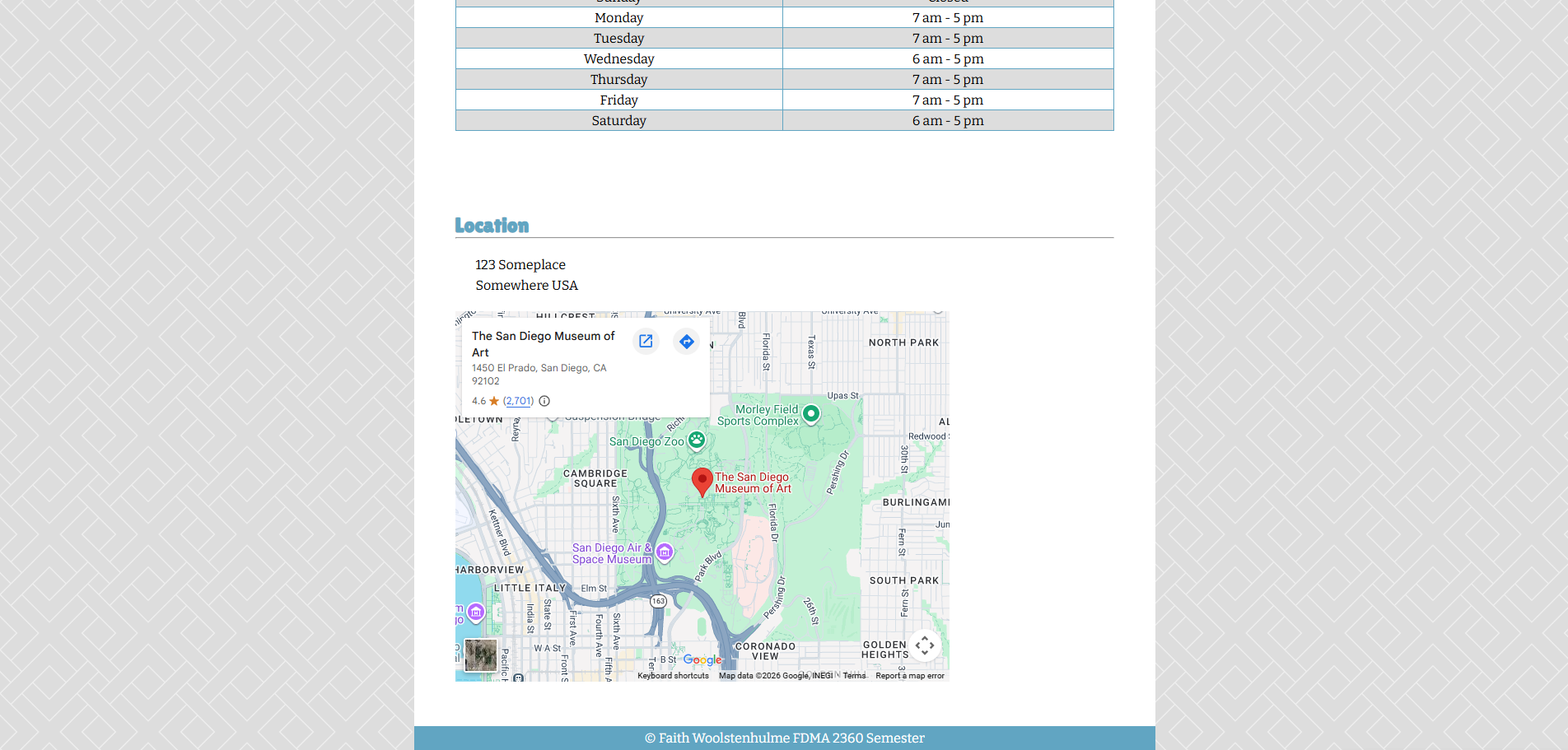Viewport: 1568px width, 750px height.
Task: Open the map camera controls
Action: pyautogui.click(x=925, y=645)
